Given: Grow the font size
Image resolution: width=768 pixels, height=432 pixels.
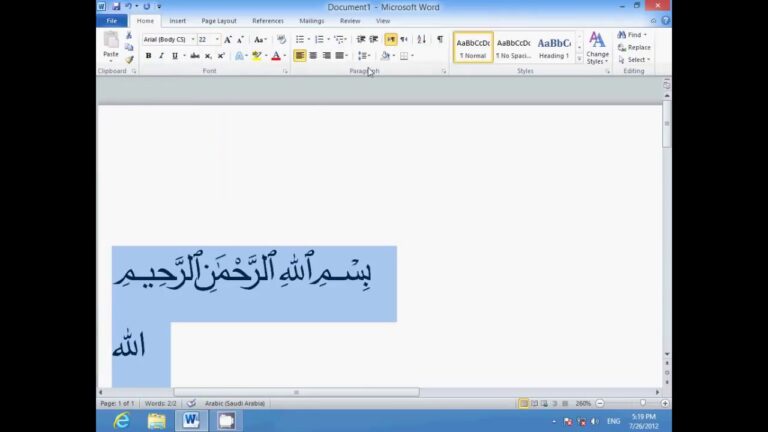Looking at the screenshot, I should click(228, 39).
